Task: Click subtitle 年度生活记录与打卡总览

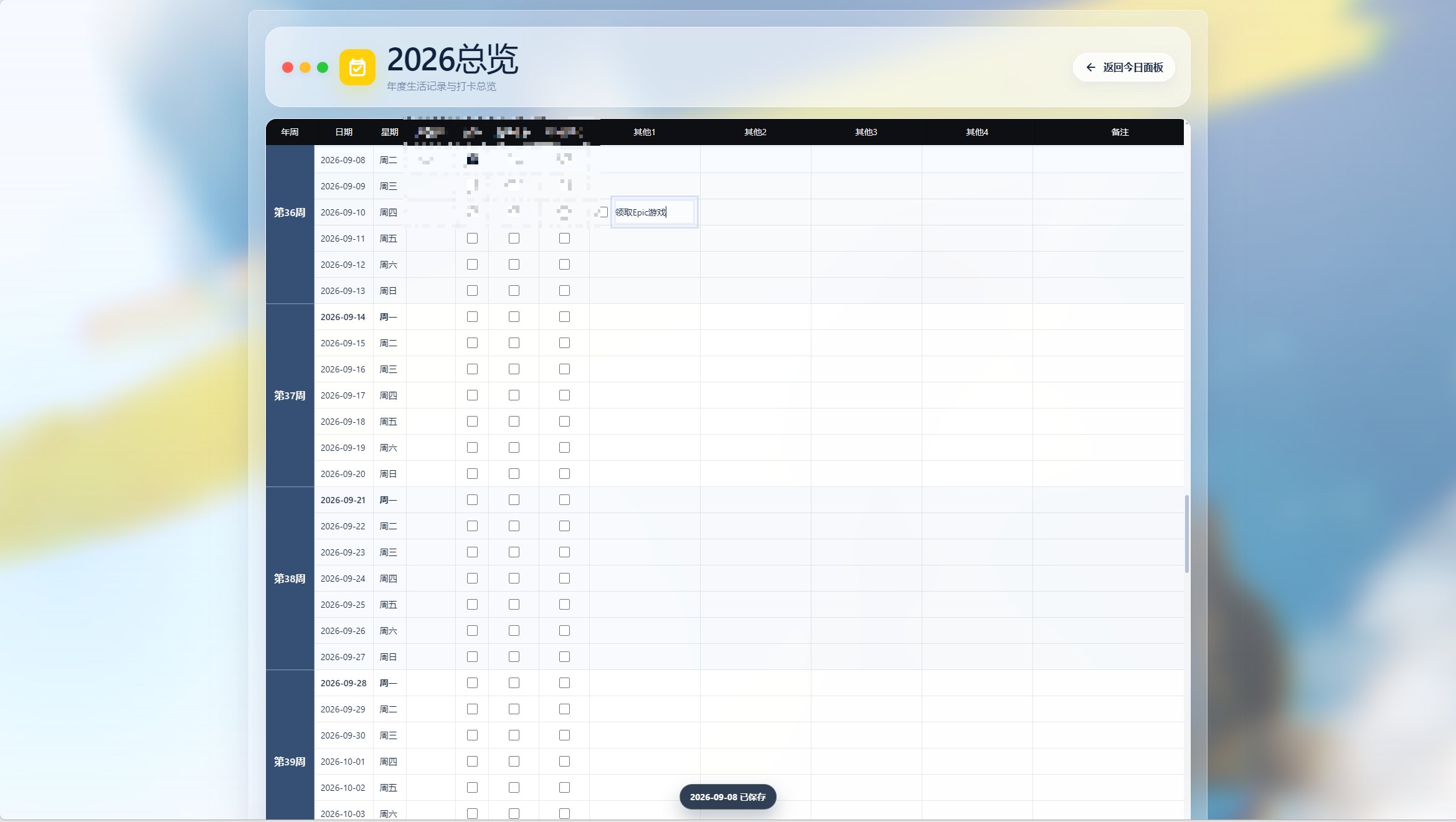Action: click(442, 87)
